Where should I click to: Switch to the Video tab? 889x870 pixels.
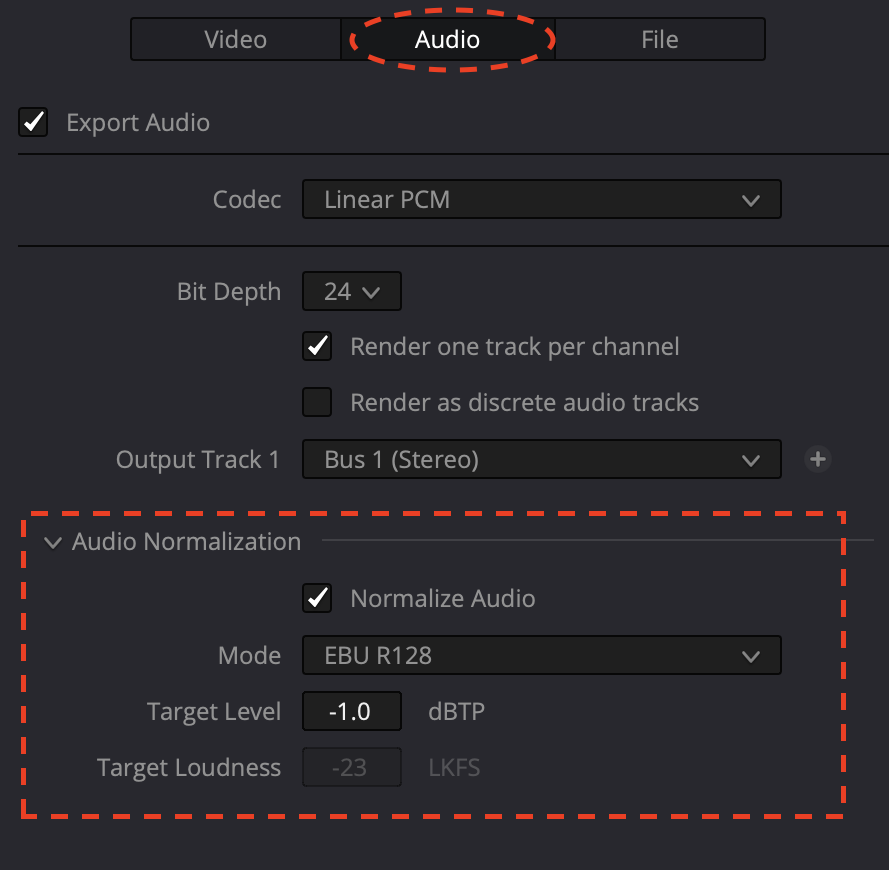[235, 40]
